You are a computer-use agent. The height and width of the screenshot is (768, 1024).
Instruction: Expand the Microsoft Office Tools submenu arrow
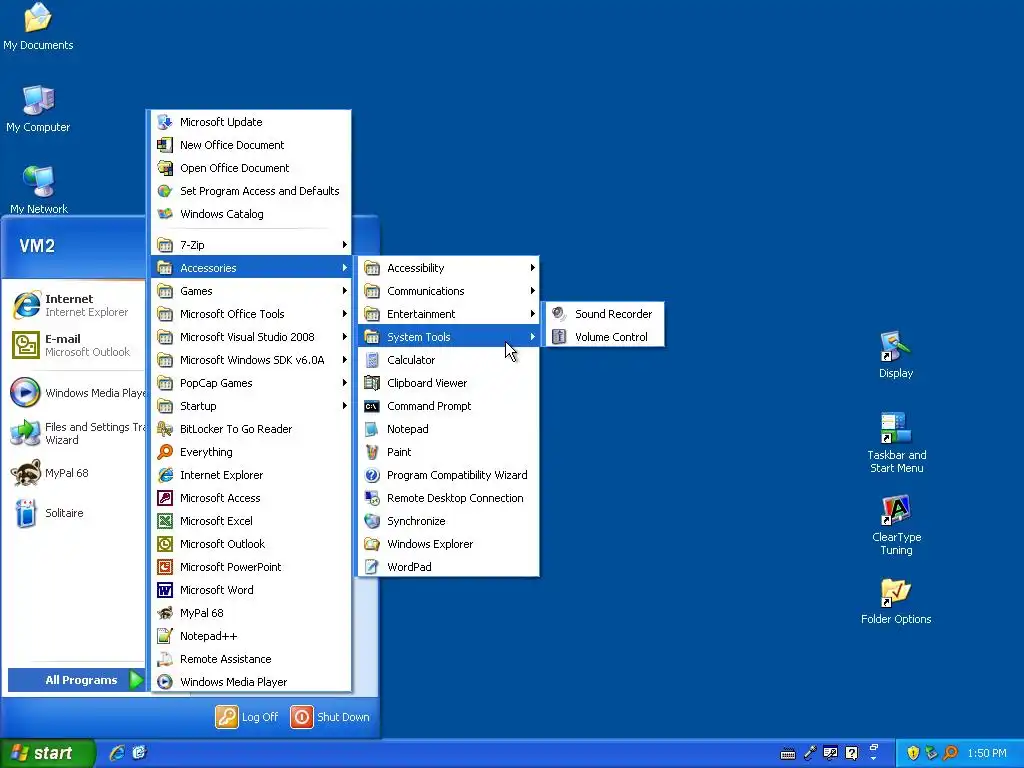click(344, 314)
